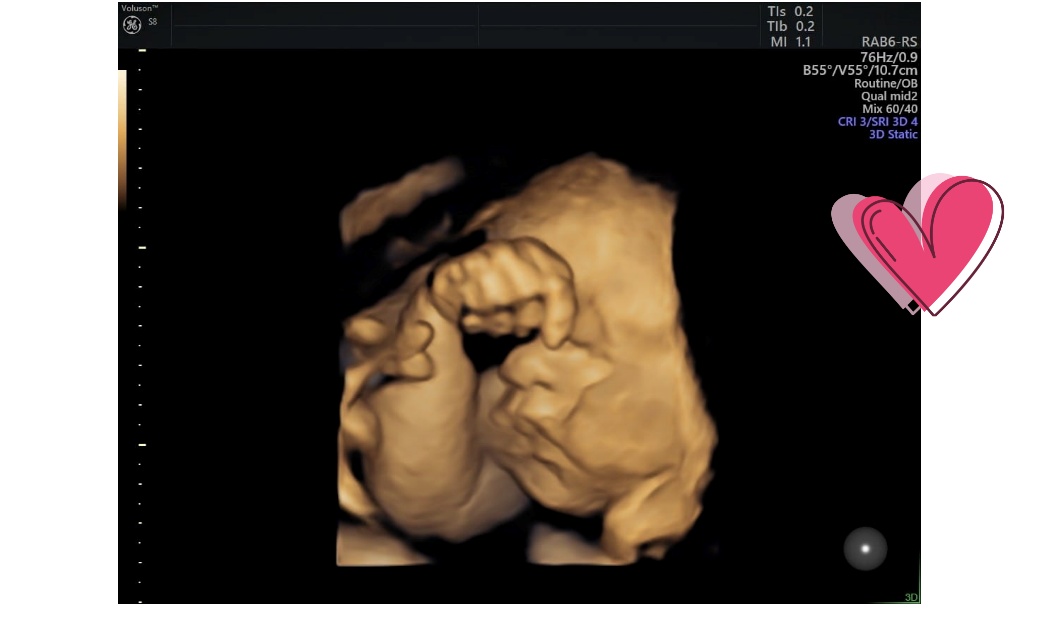Click the 76Hz/0.9 frame rate text

coord(889,57)
